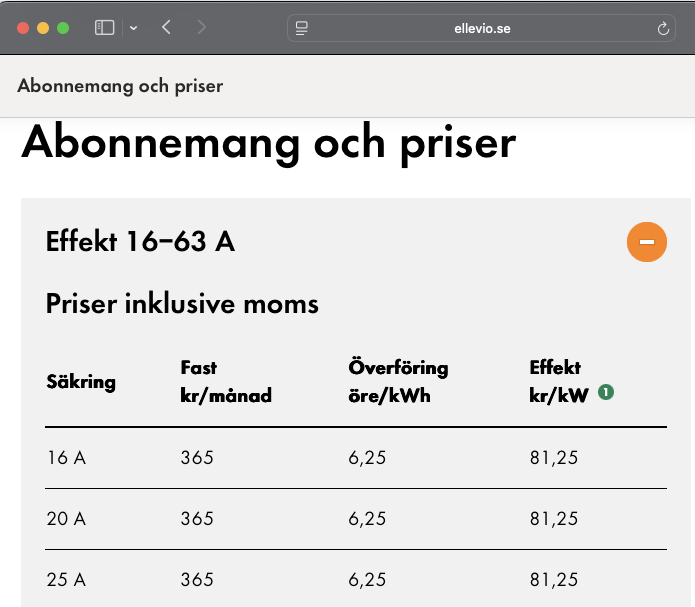Select the 16 A fuse row label
This screenshot has width=695, height=607.
(x=67, y=458)
